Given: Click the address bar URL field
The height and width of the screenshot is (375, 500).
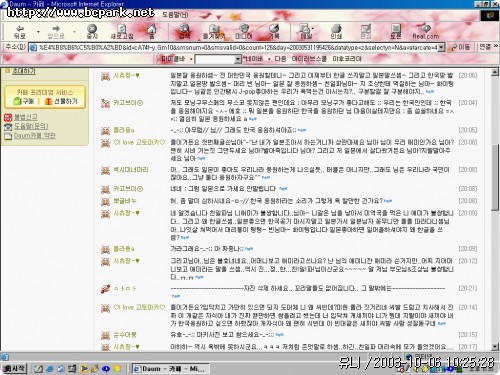Looking at the screenshot, I should coord(237,48).
